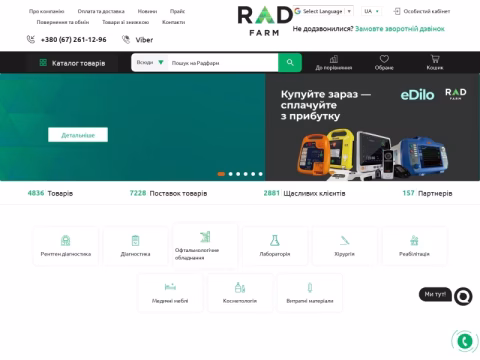Image resolution: width=480 pixels, height=360 pixels.
Task: Select the third banner slider dot
Action: (238, 174)
